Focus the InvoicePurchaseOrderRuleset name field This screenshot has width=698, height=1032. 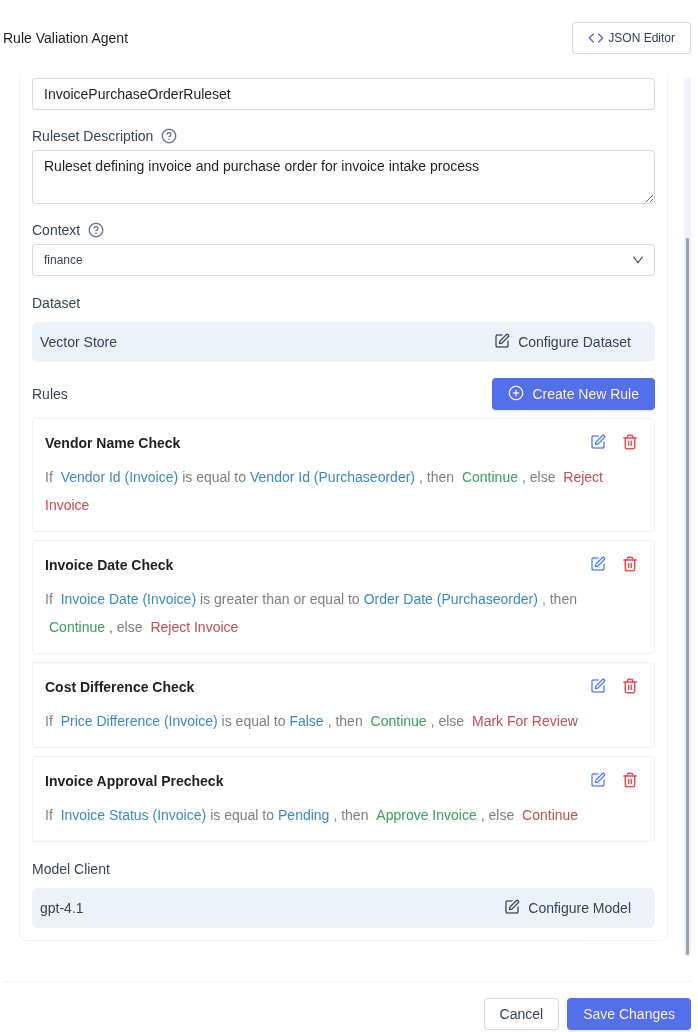tap(343, 94)
